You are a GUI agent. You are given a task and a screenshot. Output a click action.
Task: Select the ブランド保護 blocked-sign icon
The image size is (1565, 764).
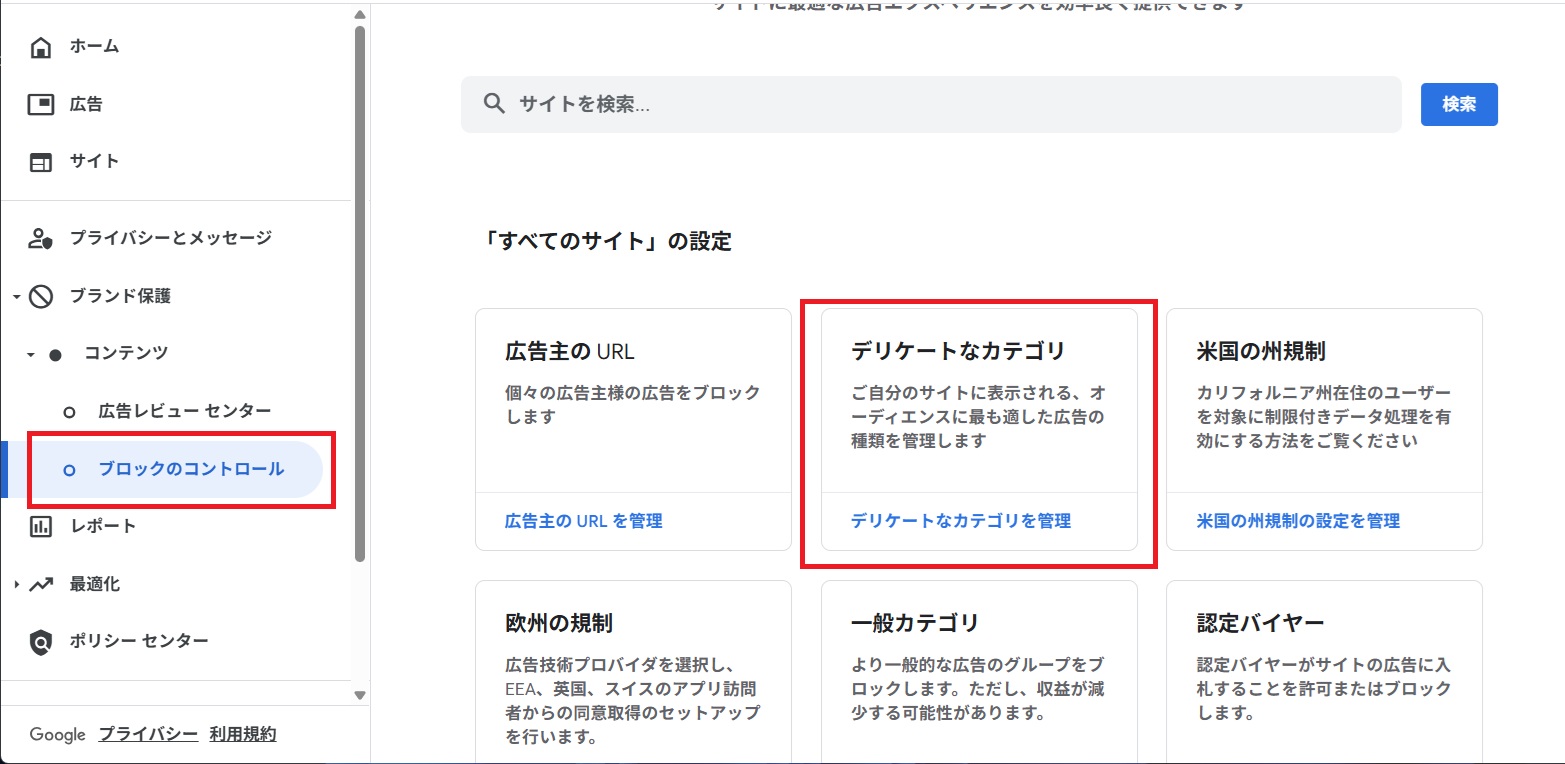coord(41,295)
